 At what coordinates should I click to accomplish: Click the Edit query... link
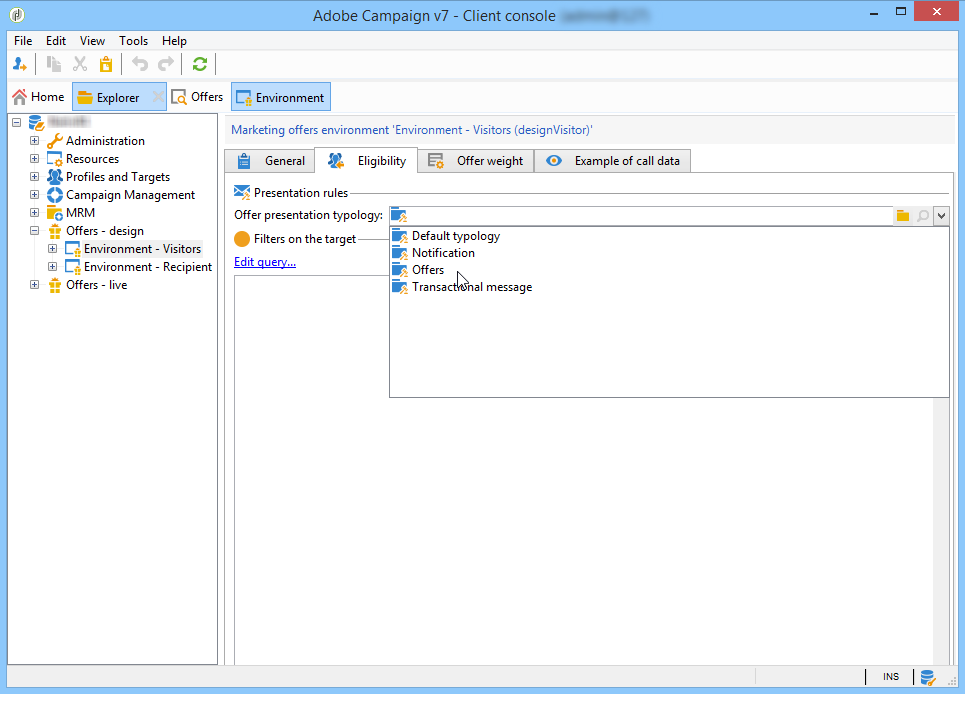(265, 262)
